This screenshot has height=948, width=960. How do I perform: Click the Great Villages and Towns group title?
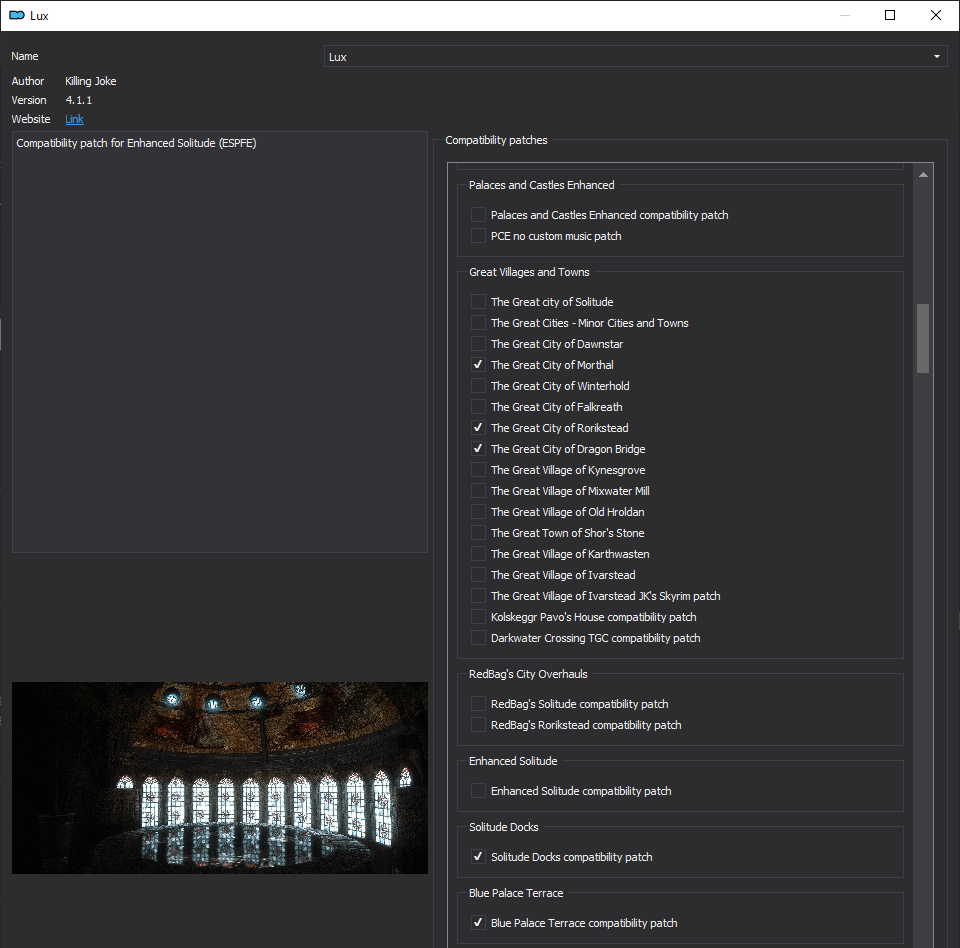pos(529,272)
